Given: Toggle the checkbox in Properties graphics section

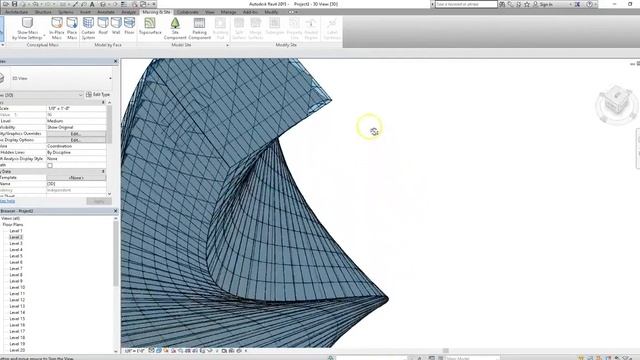Looking at the screenshot, I should (50, 165).
